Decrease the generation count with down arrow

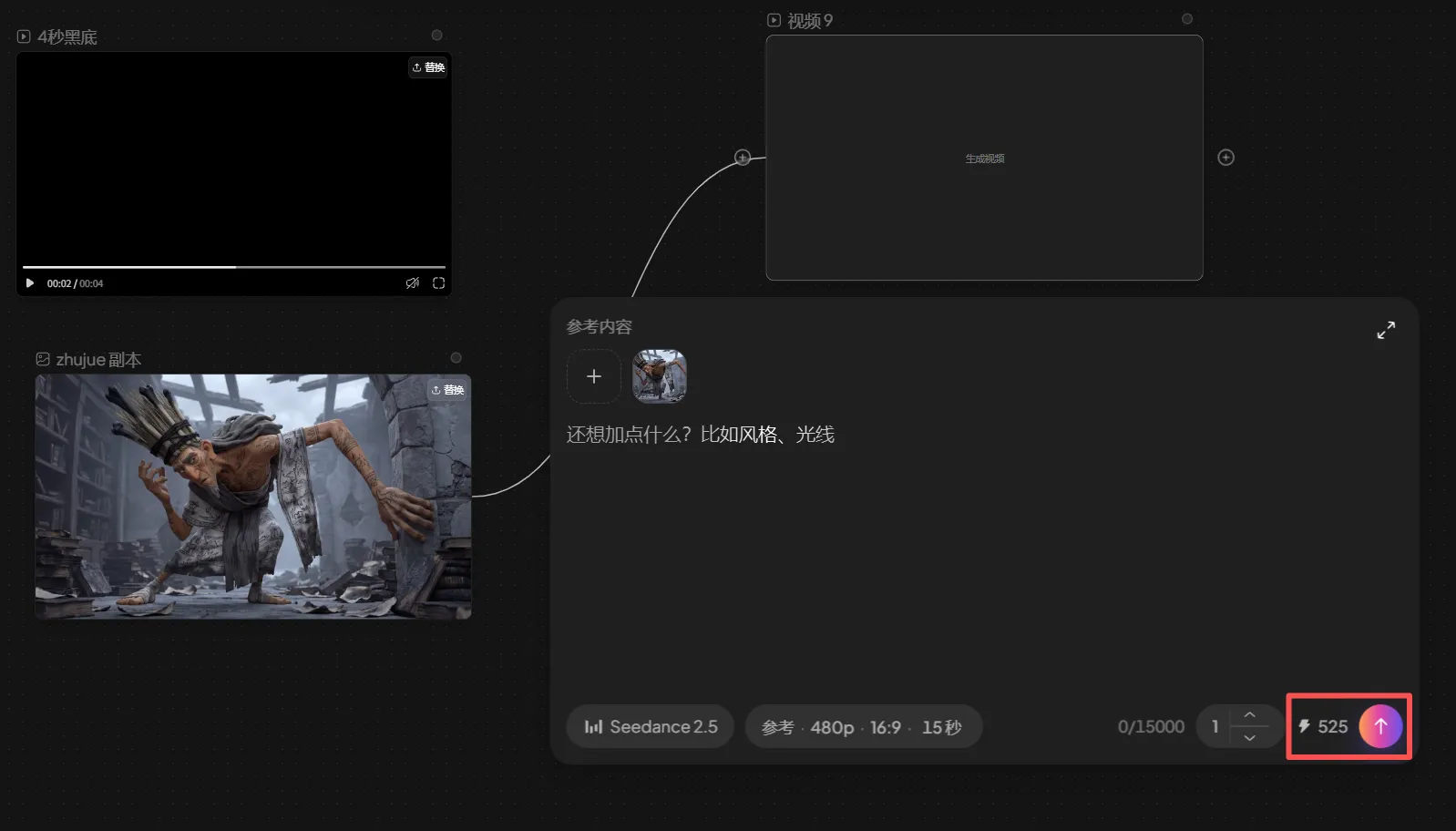1250,737
